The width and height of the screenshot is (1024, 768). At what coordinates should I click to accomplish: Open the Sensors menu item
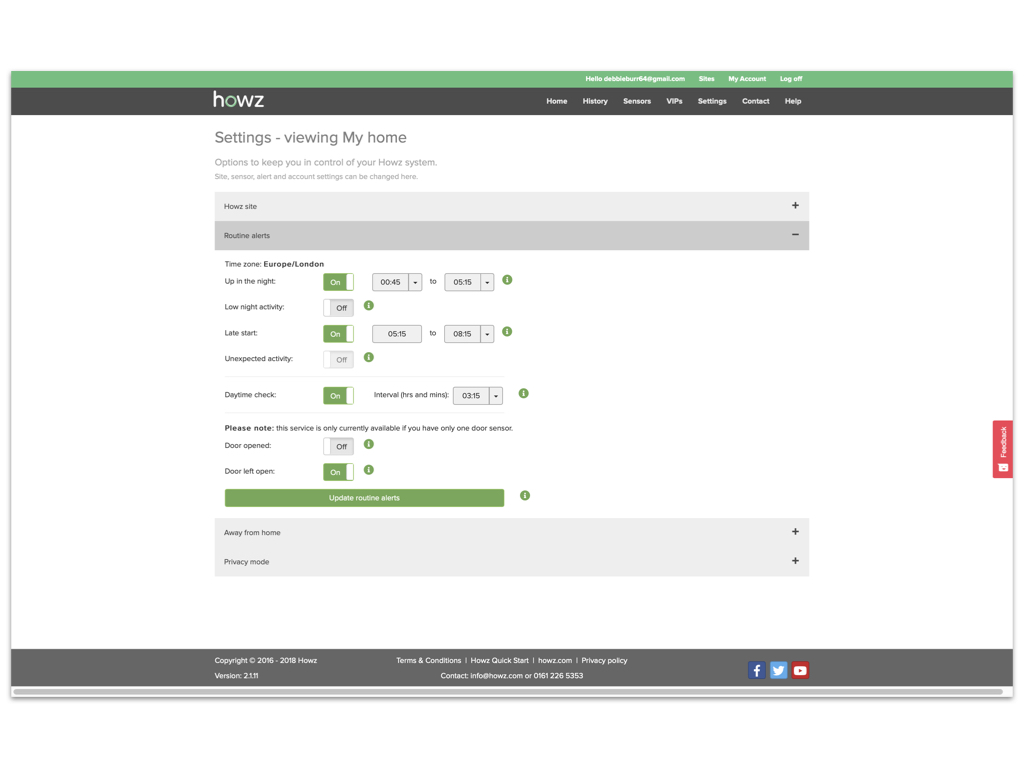click(x=636, y=101)
